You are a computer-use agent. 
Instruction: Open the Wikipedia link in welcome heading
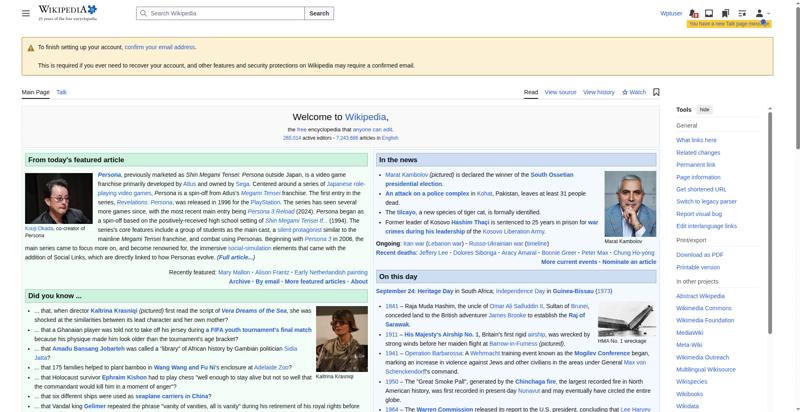tap(365, 117)
